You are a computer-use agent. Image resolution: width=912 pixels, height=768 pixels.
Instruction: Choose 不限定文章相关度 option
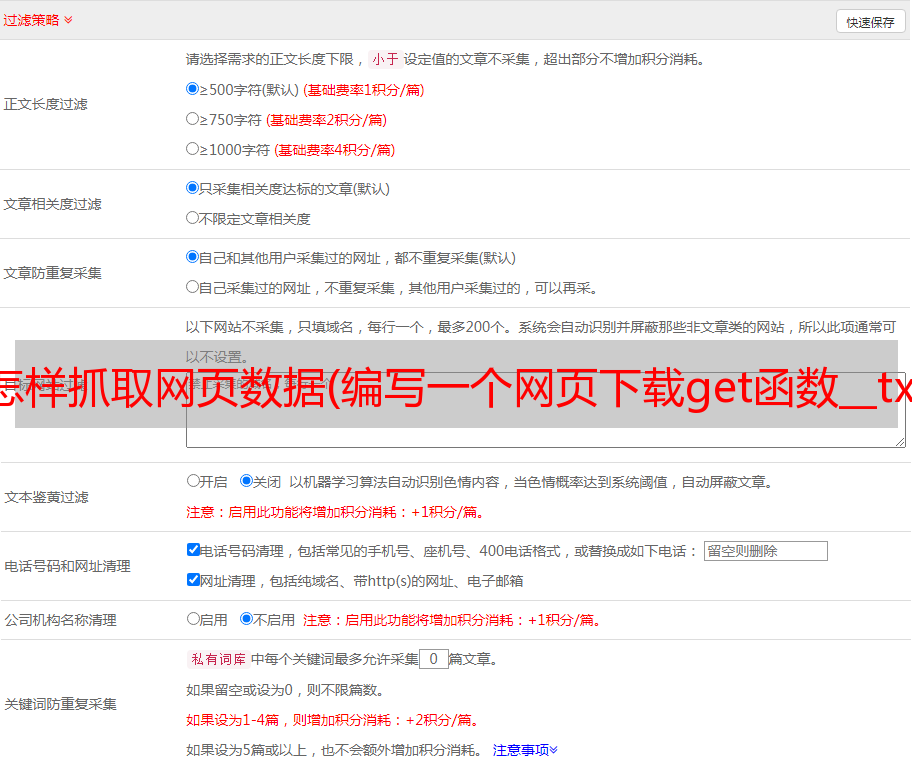(x=193, y=218)
